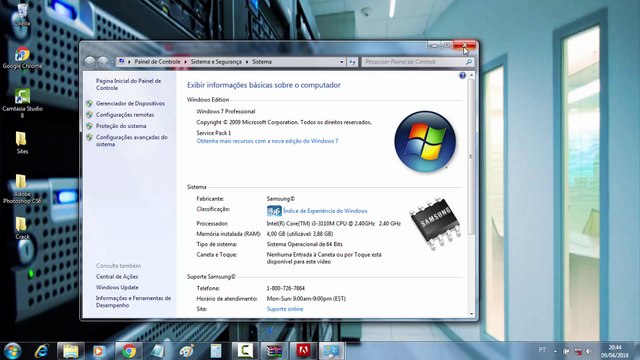Open Windows Media Player from taskbar

[x=98, y=351]
